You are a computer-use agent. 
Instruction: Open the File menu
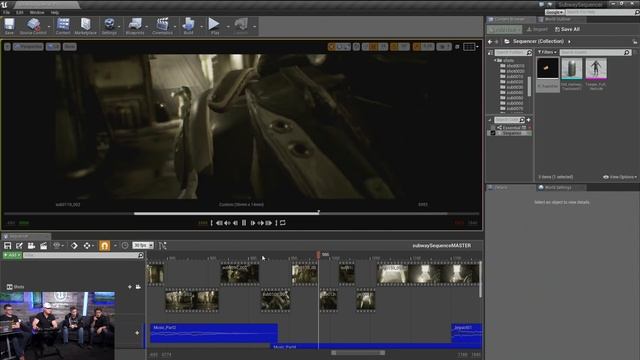click(7, 12)
